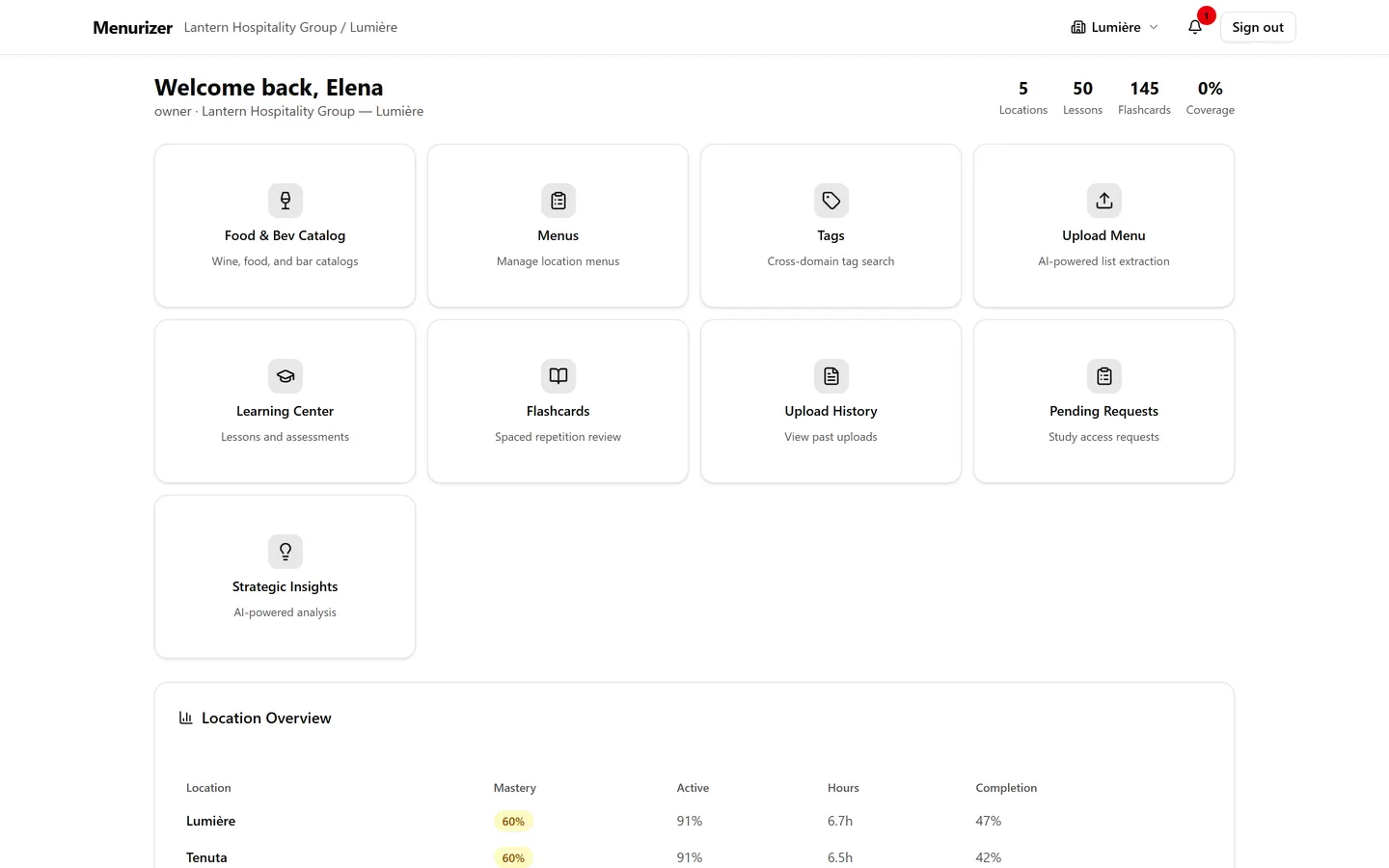Click the Menus clipboard icon
The image size is (1389, 868).
[x=558, y=201]
